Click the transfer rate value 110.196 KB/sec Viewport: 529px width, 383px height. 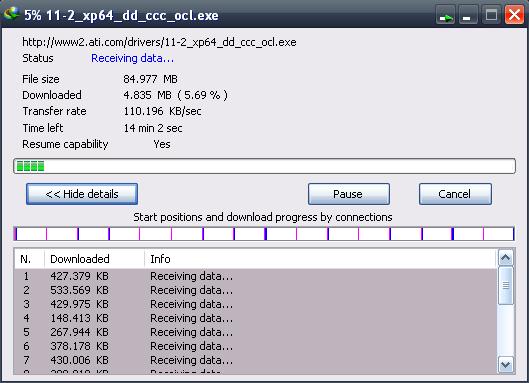tap(162, 111)
